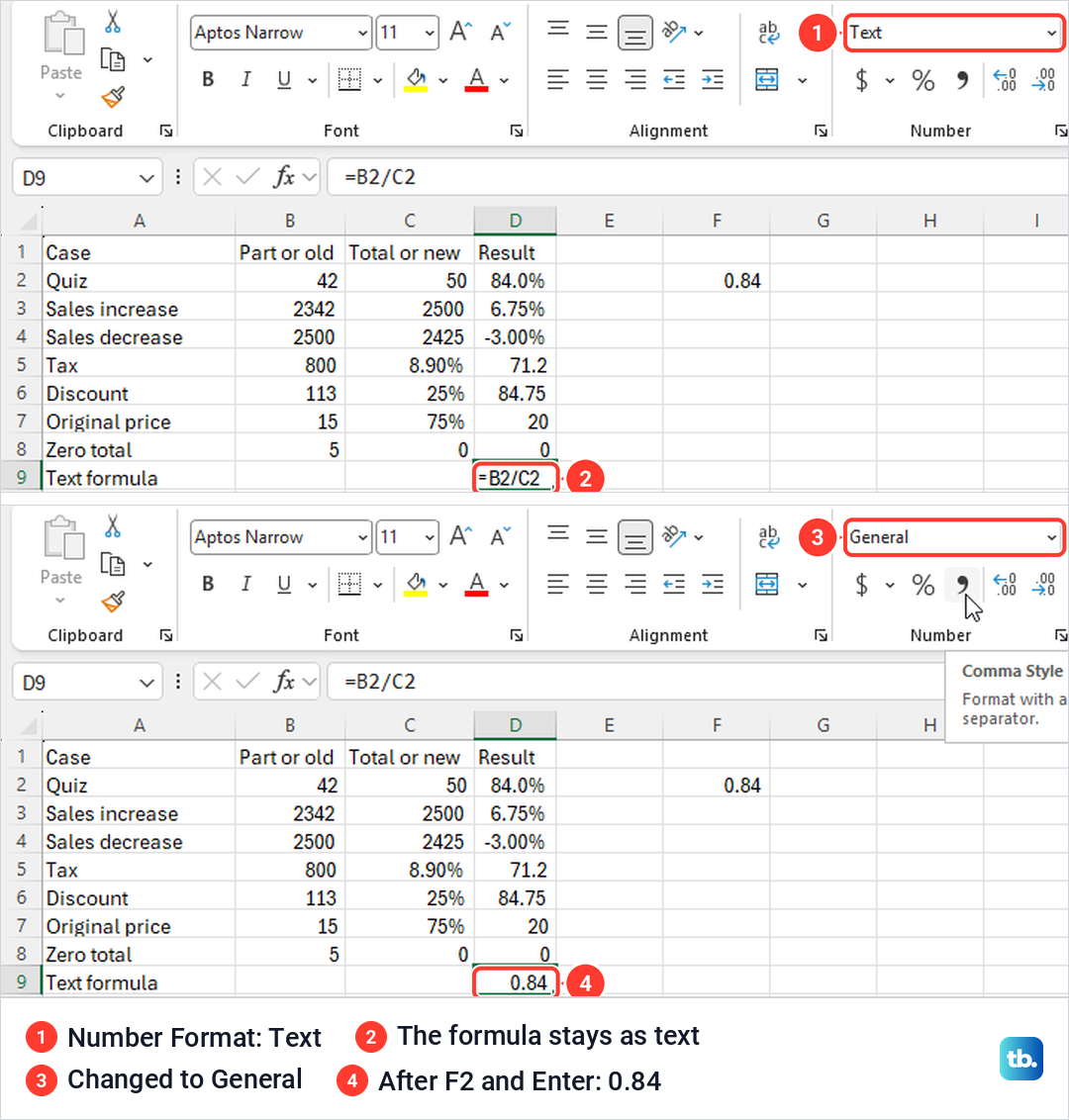Apply Accounting dollar format in the Text-format ribbon
Image resolution: width=1069 pixels, height=1120 pixels.
862,79
